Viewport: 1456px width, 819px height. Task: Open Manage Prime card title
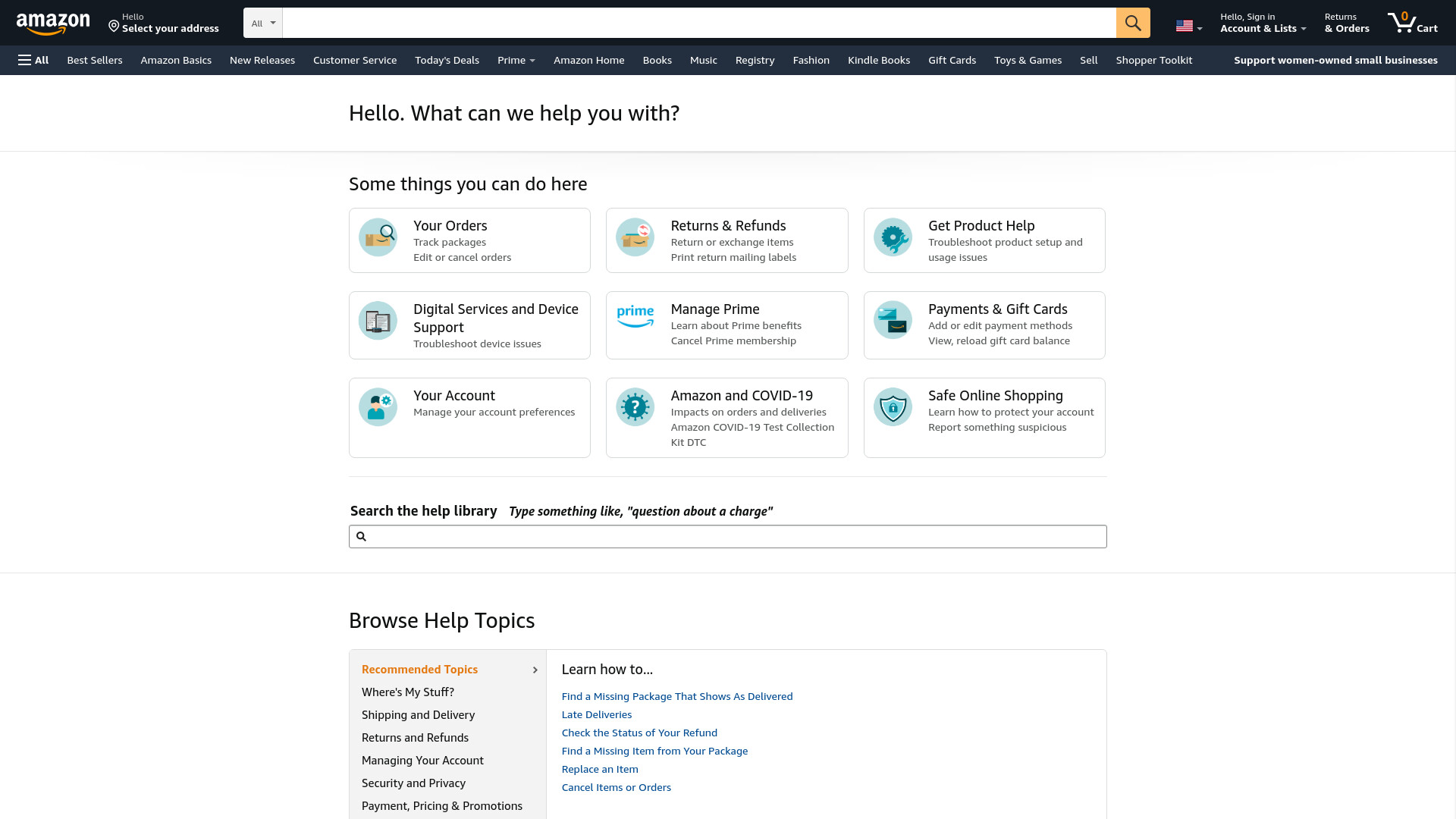(715, 309)
